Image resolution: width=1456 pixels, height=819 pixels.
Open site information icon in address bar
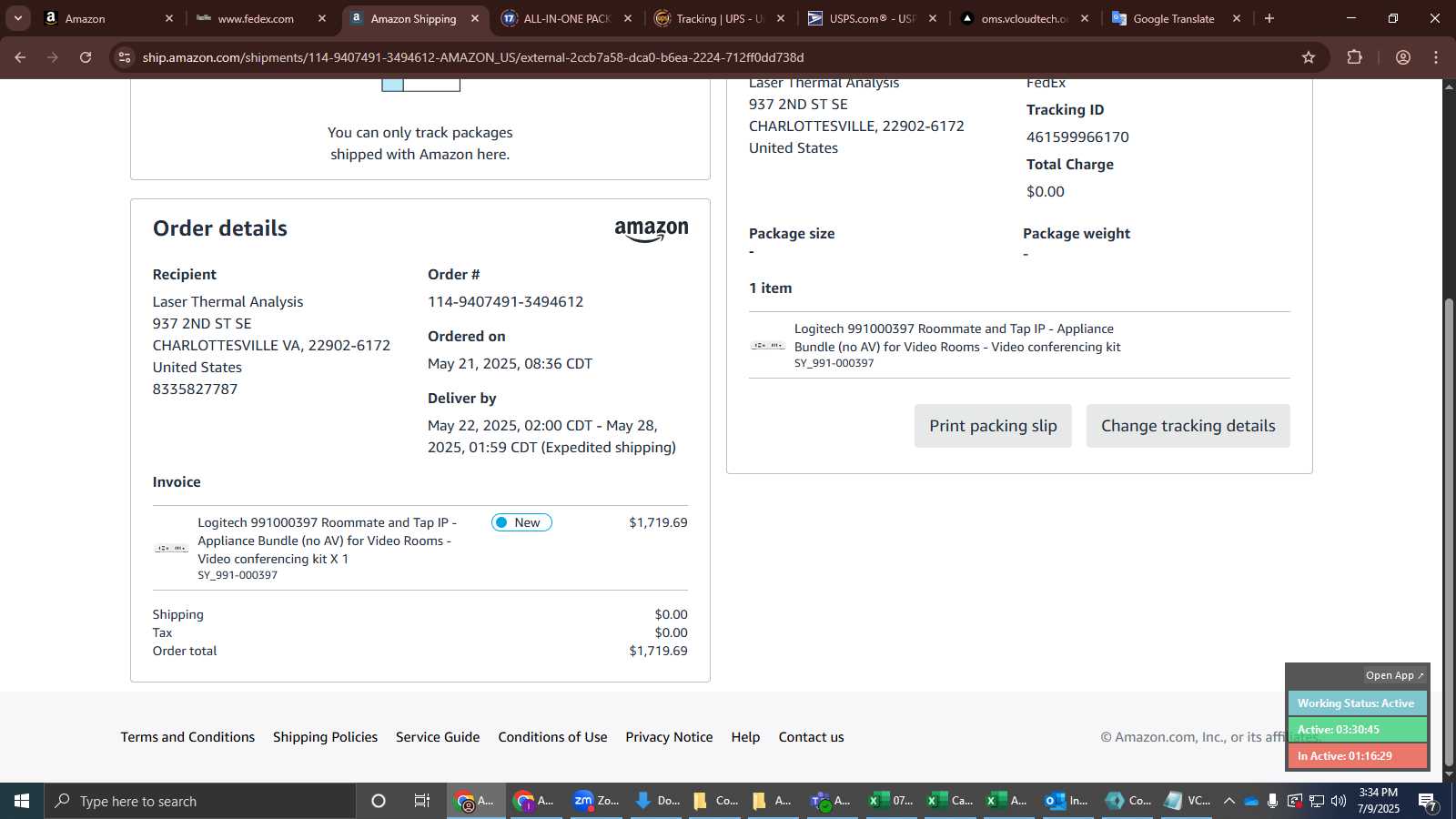pos(126,57)
